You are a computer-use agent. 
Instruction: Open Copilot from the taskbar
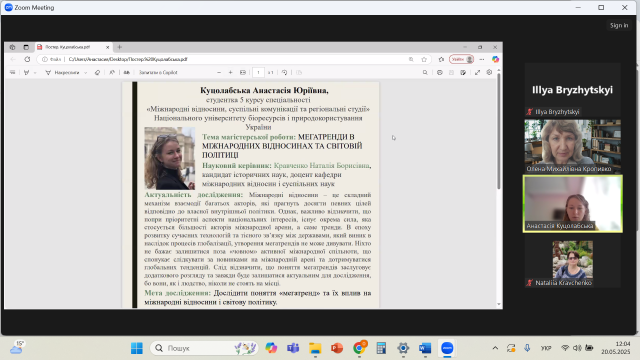pyautogui.click(x=271, y=348)
